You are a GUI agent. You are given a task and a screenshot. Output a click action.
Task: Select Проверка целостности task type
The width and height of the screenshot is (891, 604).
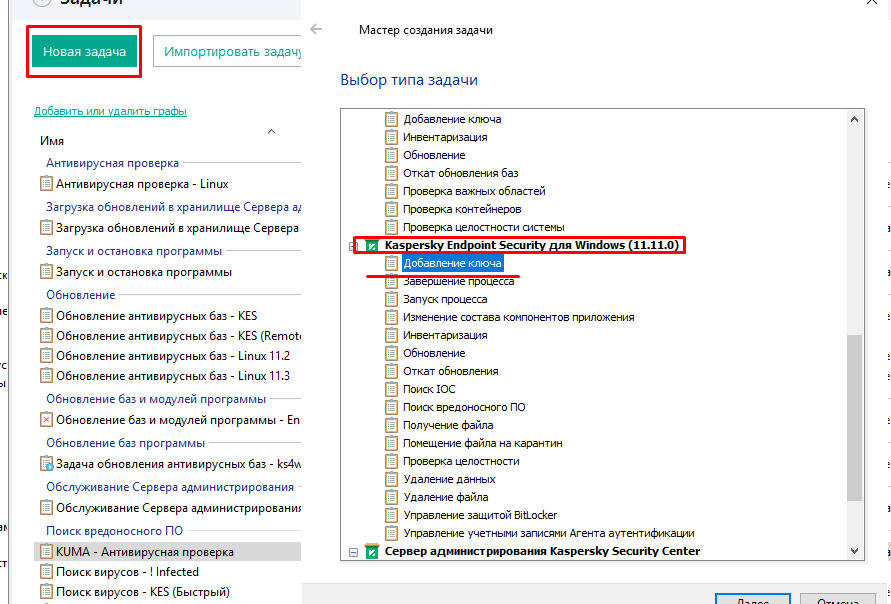tap(461, 461)
